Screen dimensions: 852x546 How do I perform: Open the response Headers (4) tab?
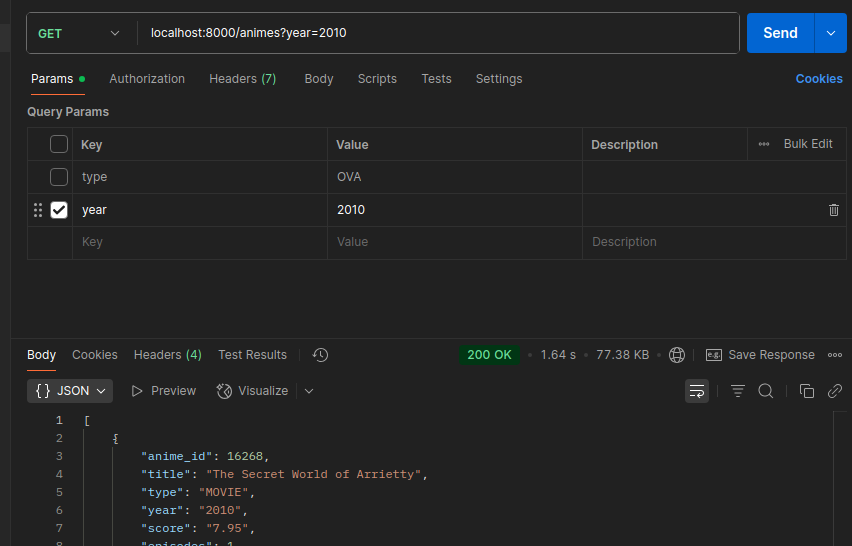pyautogui.click(x=167, y=355)
